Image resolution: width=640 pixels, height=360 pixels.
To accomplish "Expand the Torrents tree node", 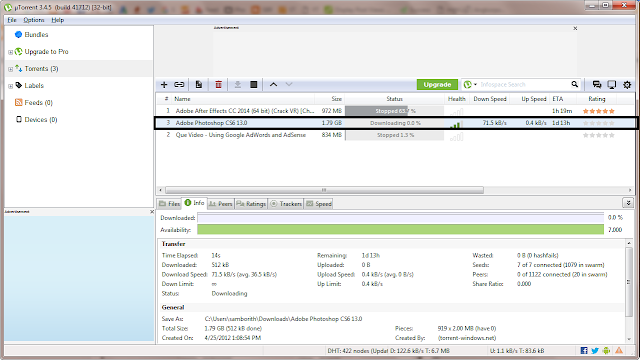I will click(10, 69).
